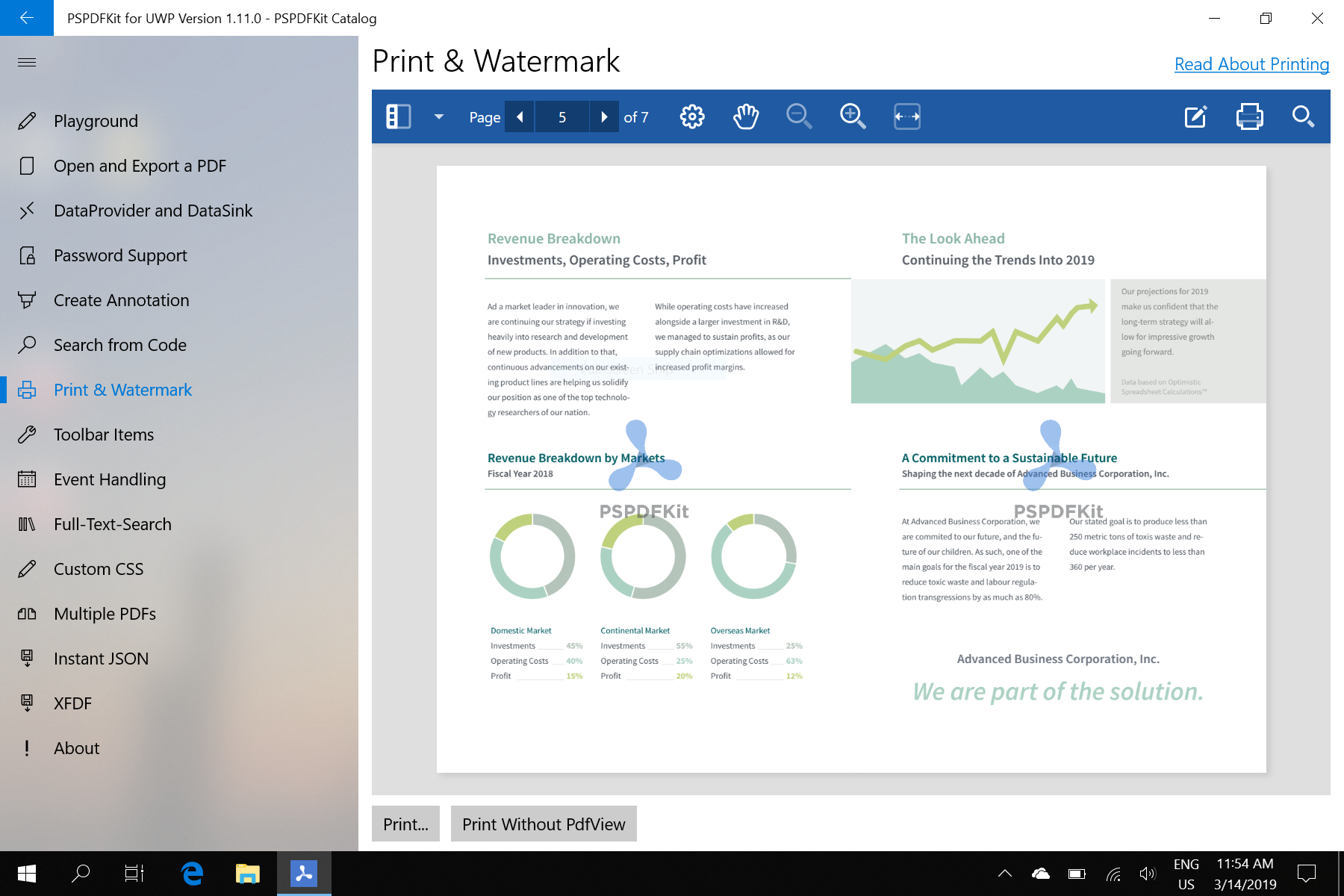The image size is (1344, 896).
Task: Toggle the sidebar panel icon in PDF toolbar
Action: 398,116
